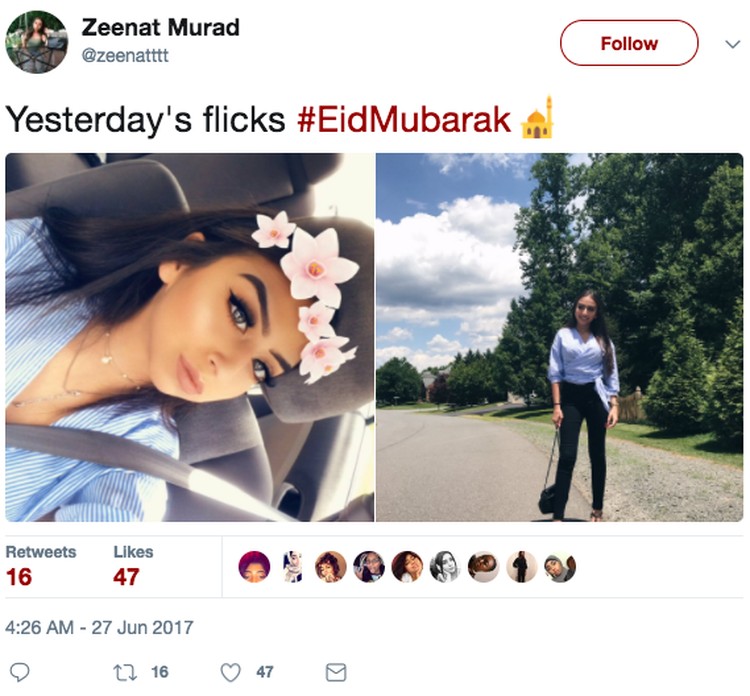The image size is (750, 696).
Task: Open Zeenat Murad's profile avatar
Action: (37, 42)
